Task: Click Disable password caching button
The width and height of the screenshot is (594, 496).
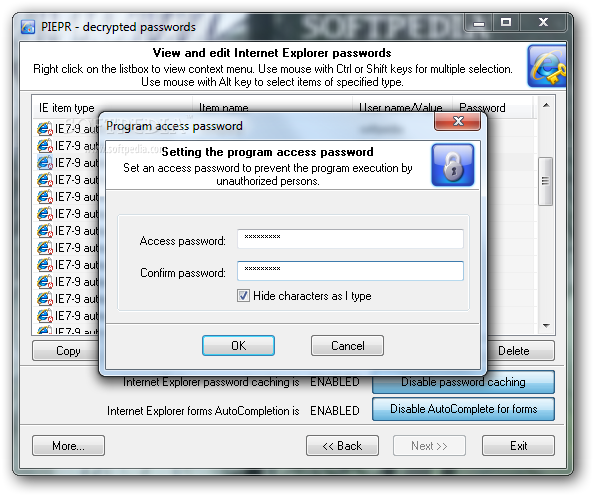Action: [x=463, y=382]
